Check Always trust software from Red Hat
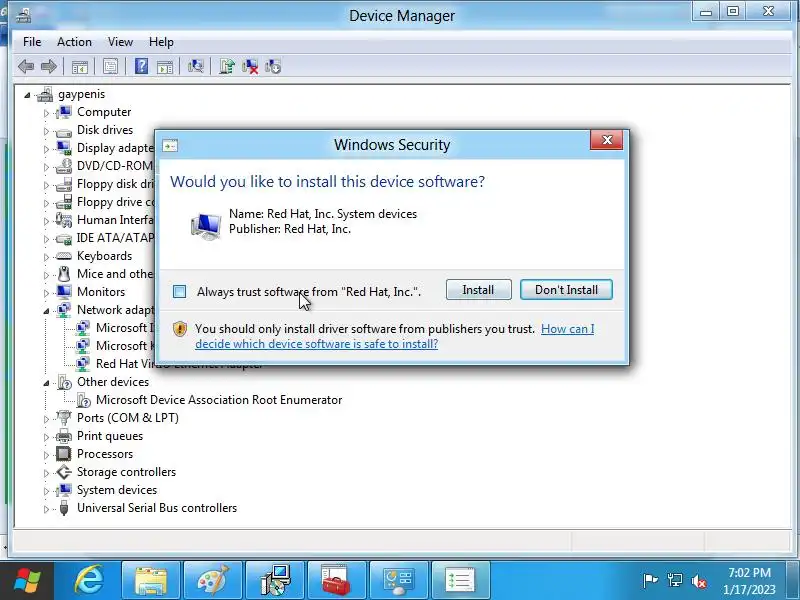The image size is (800, 600). 180,292
